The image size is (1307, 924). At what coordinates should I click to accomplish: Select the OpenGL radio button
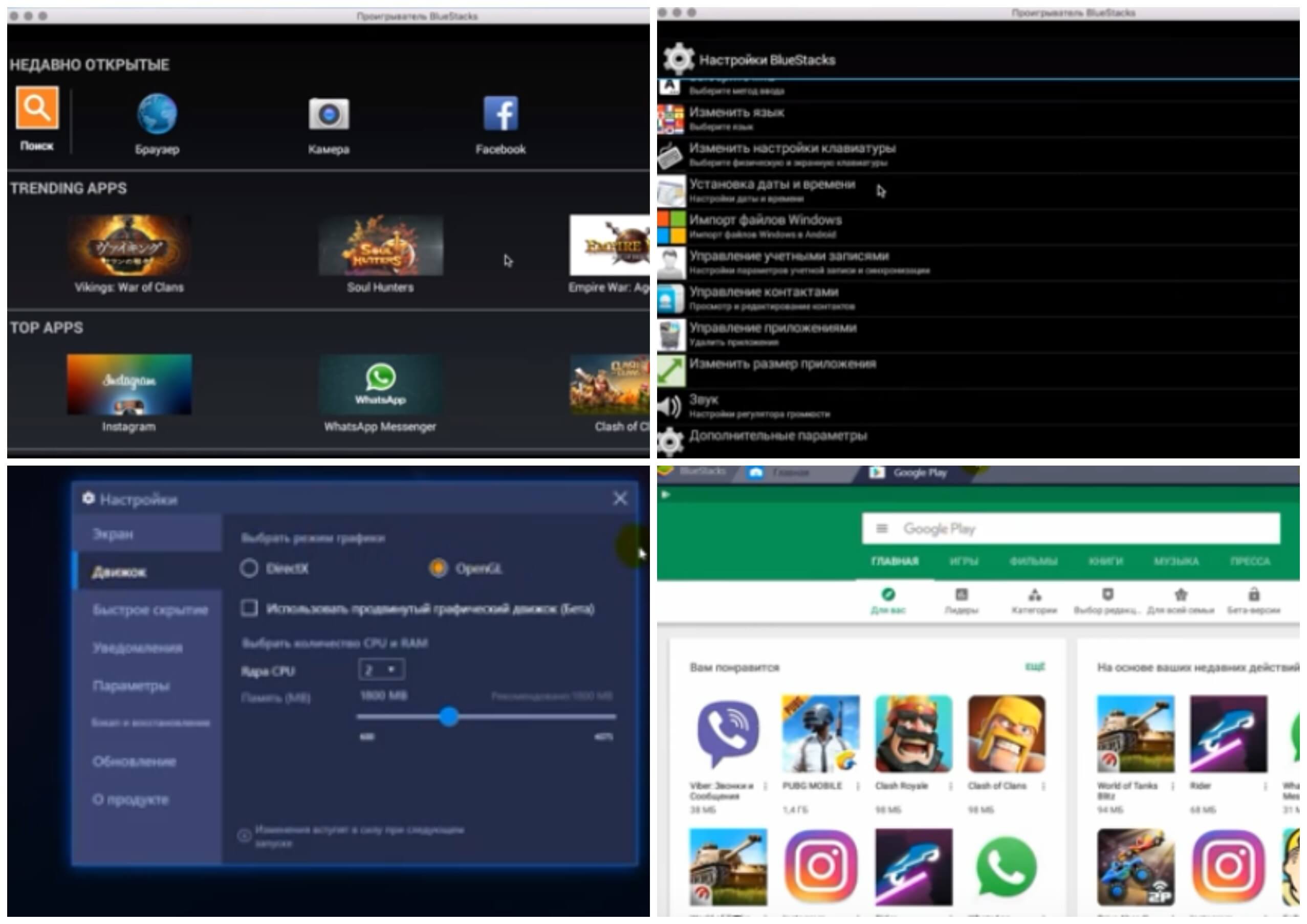coord(438,568)
